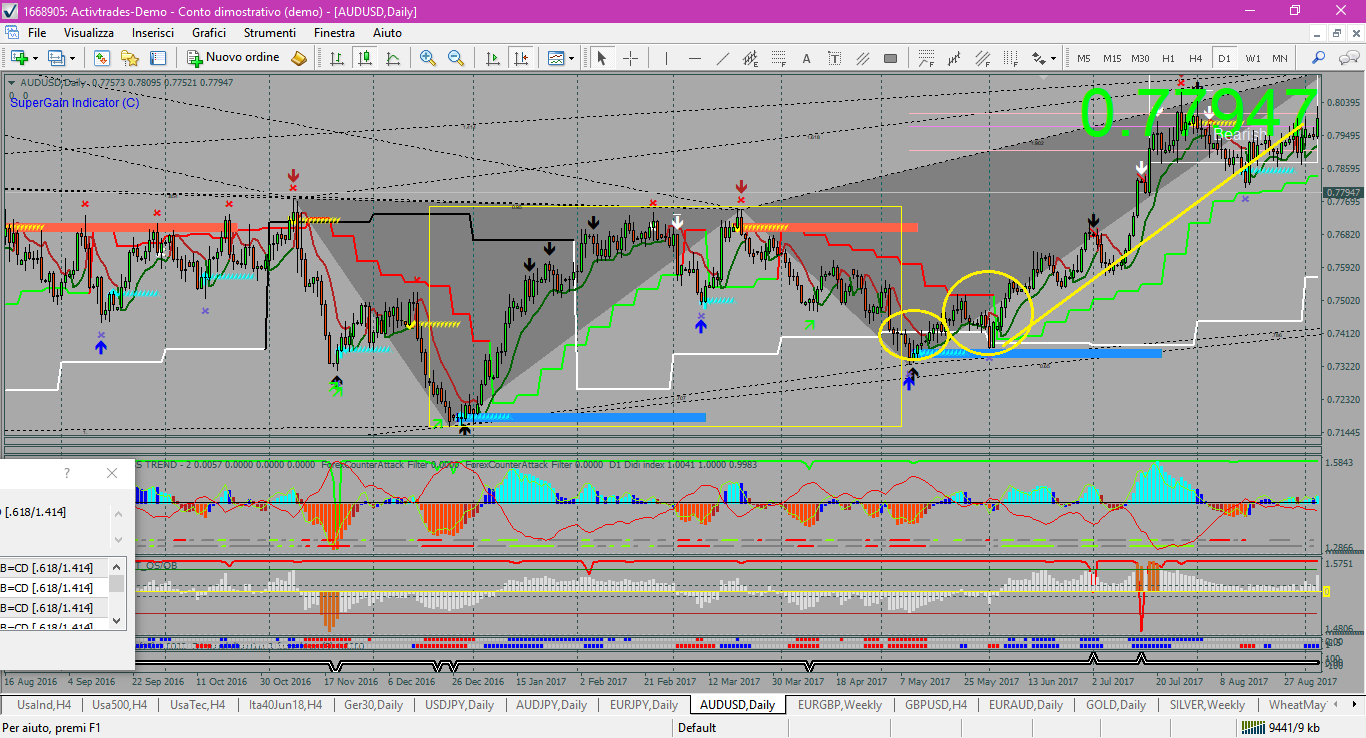Viewport: 1366px width, 738px height.
Task: Open the MetaEditor book icon
Action: 299,58
